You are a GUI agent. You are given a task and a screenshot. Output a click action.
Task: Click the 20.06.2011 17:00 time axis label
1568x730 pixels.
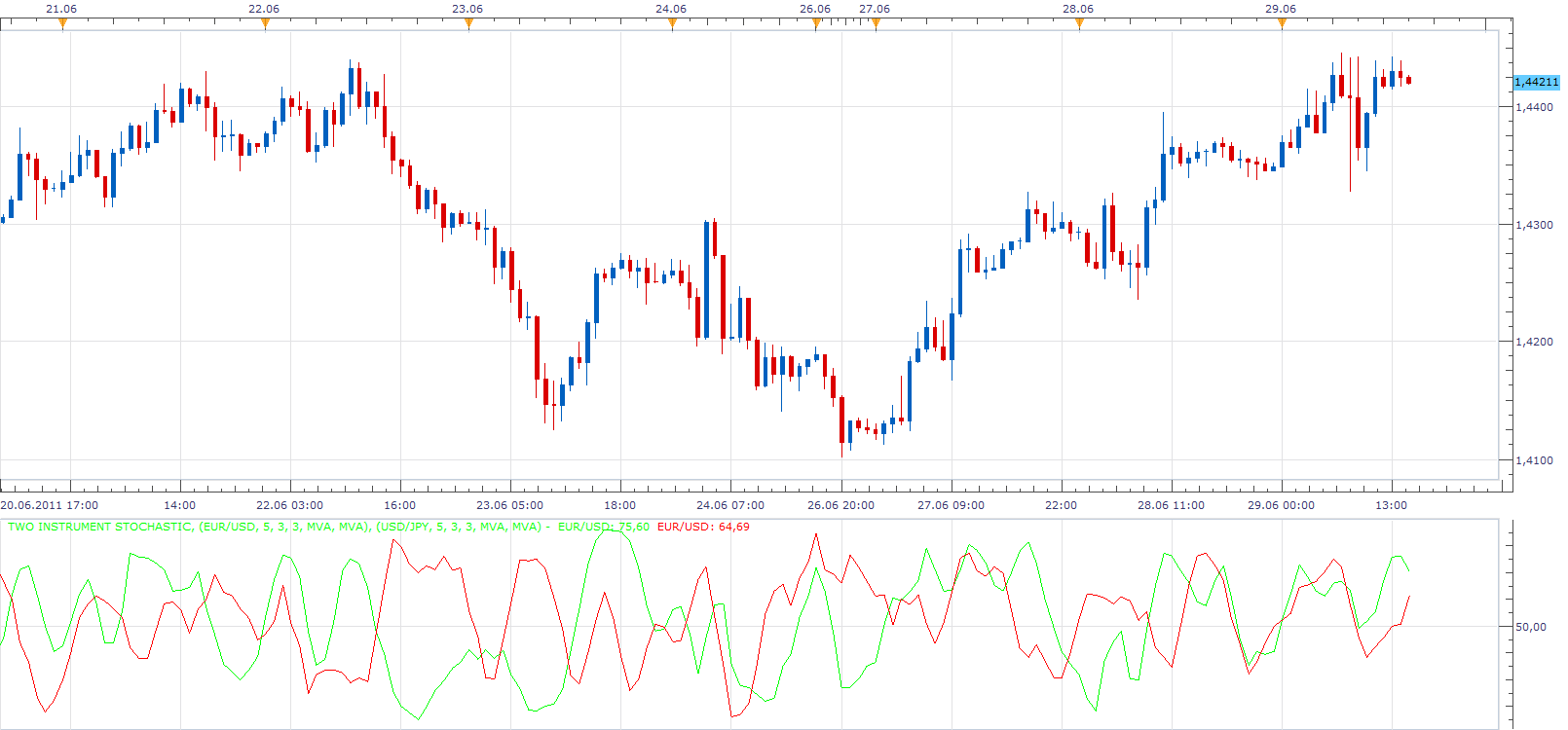point(50,505)
